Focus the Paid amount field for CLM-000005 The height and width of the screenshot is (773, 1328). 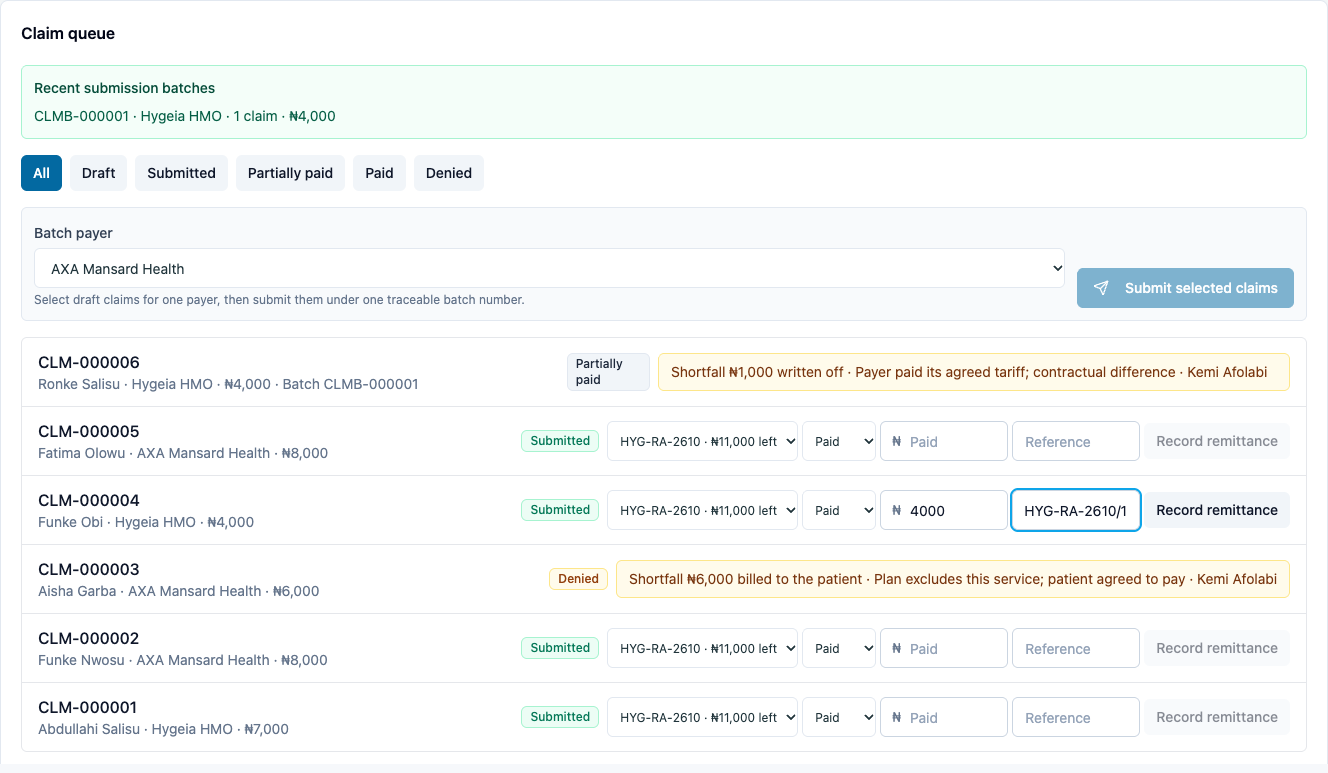[x=943, y=441]
